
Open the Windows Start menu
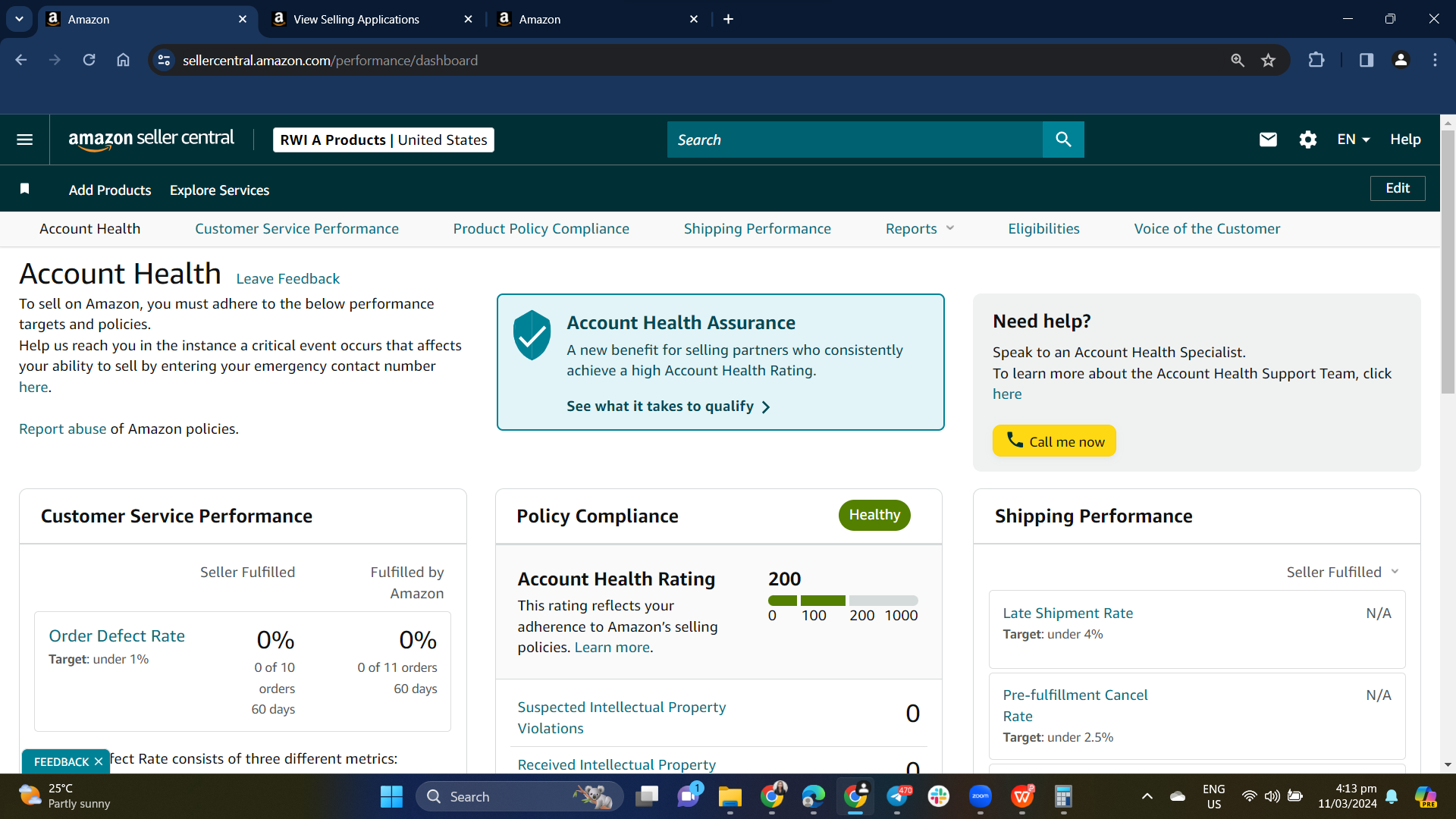pos(391,796)
